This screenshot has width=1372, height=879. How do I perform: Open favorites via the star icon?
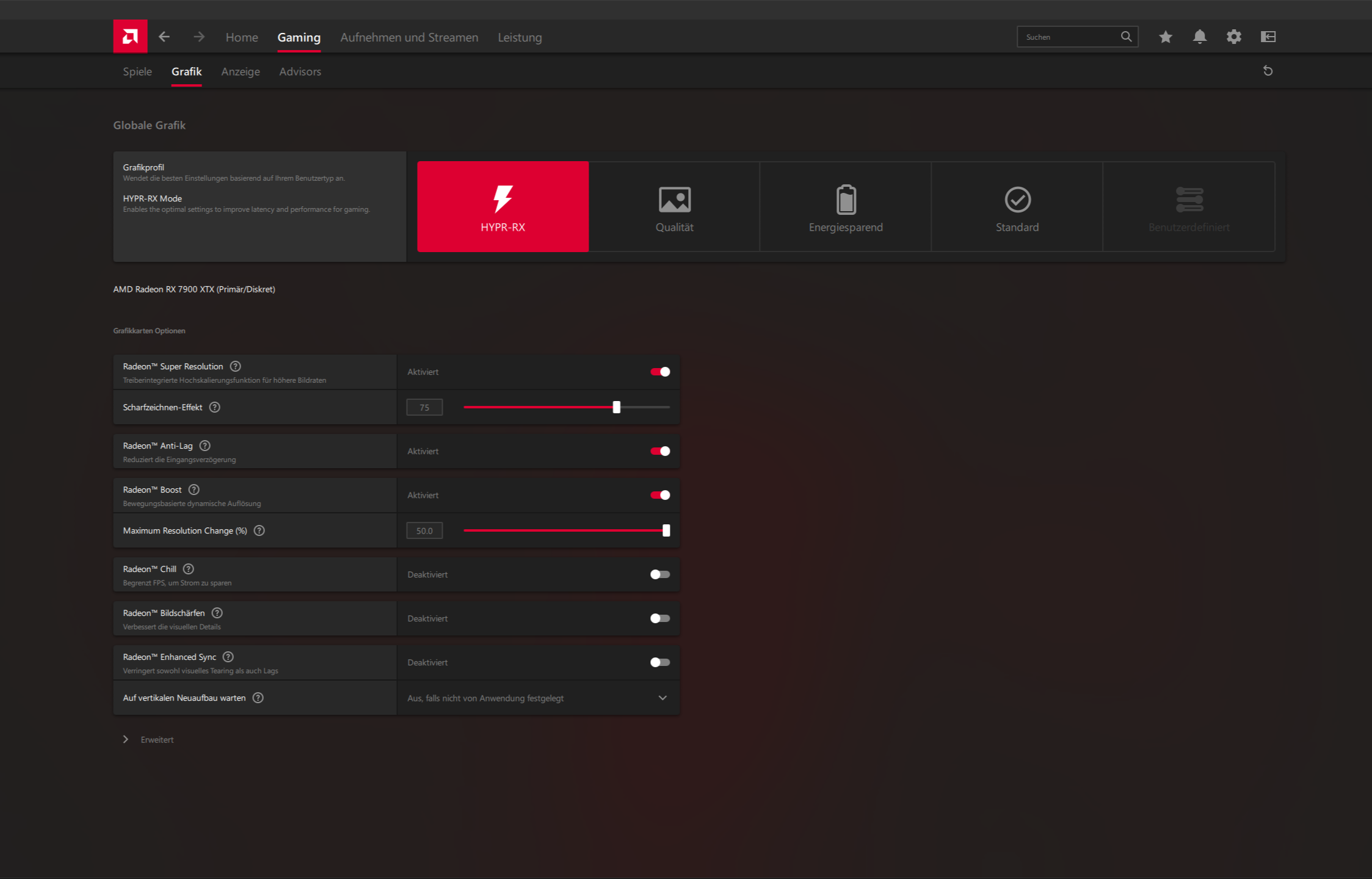tap(1165, 37)
